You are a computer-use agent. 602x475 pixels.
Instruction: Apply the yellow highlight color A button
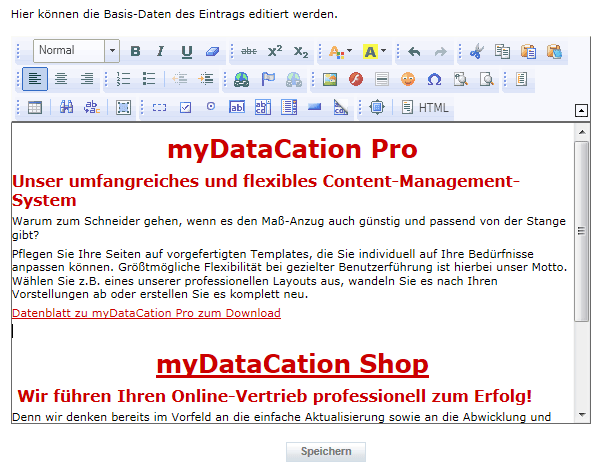[x=370, y=51]
